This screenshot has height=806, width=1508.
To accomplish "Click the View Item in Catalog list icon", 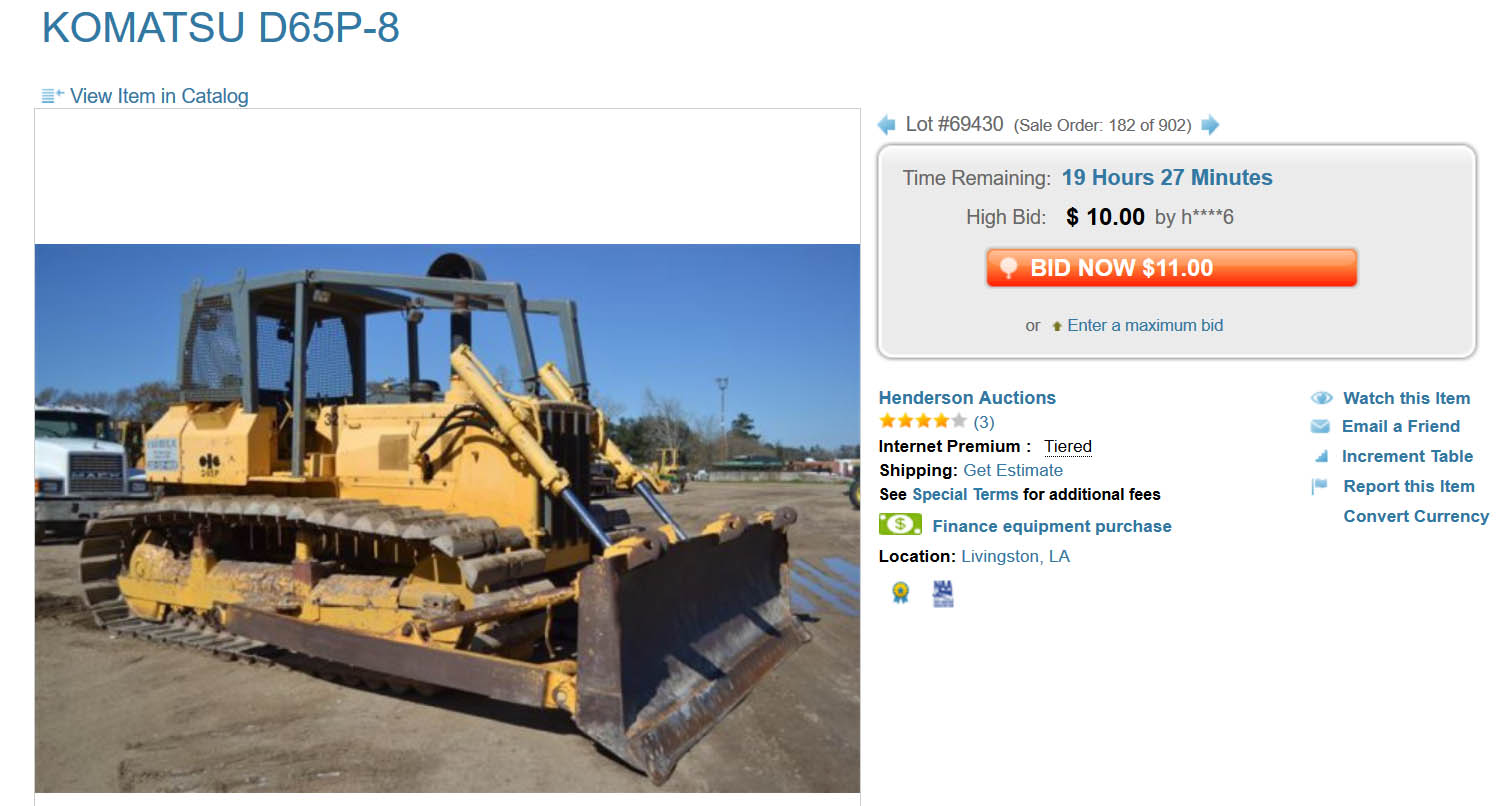I will (52, 96).
